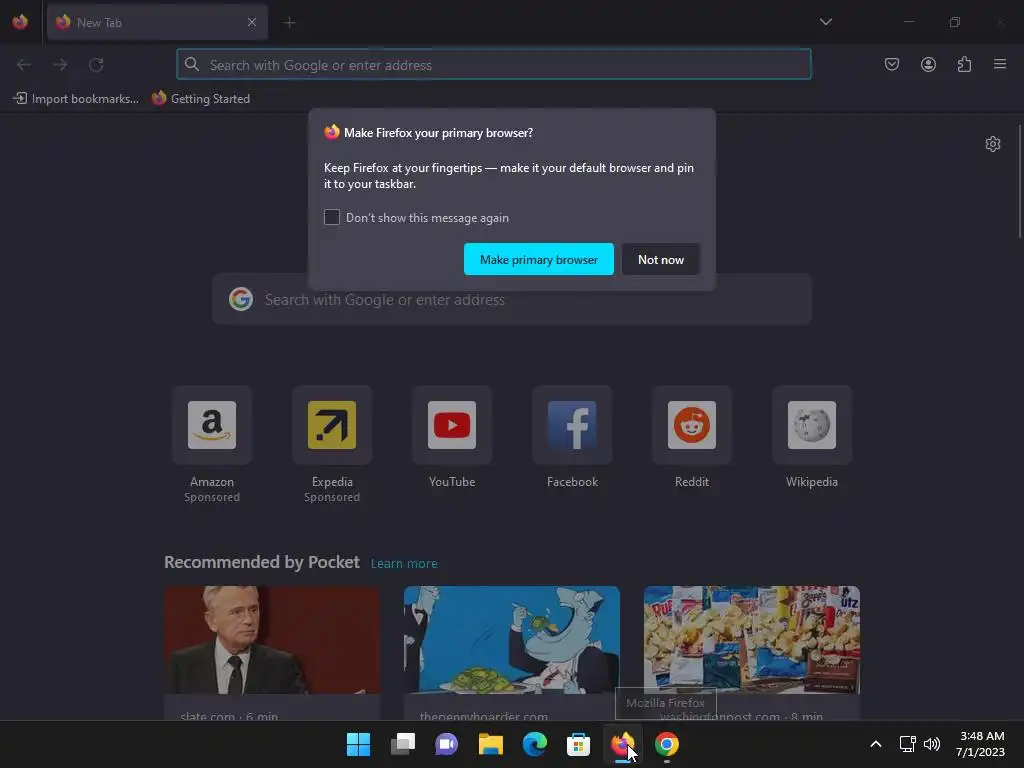Open the washingtonpost.com snacks story thumbnail

click(x=752, y=639)
